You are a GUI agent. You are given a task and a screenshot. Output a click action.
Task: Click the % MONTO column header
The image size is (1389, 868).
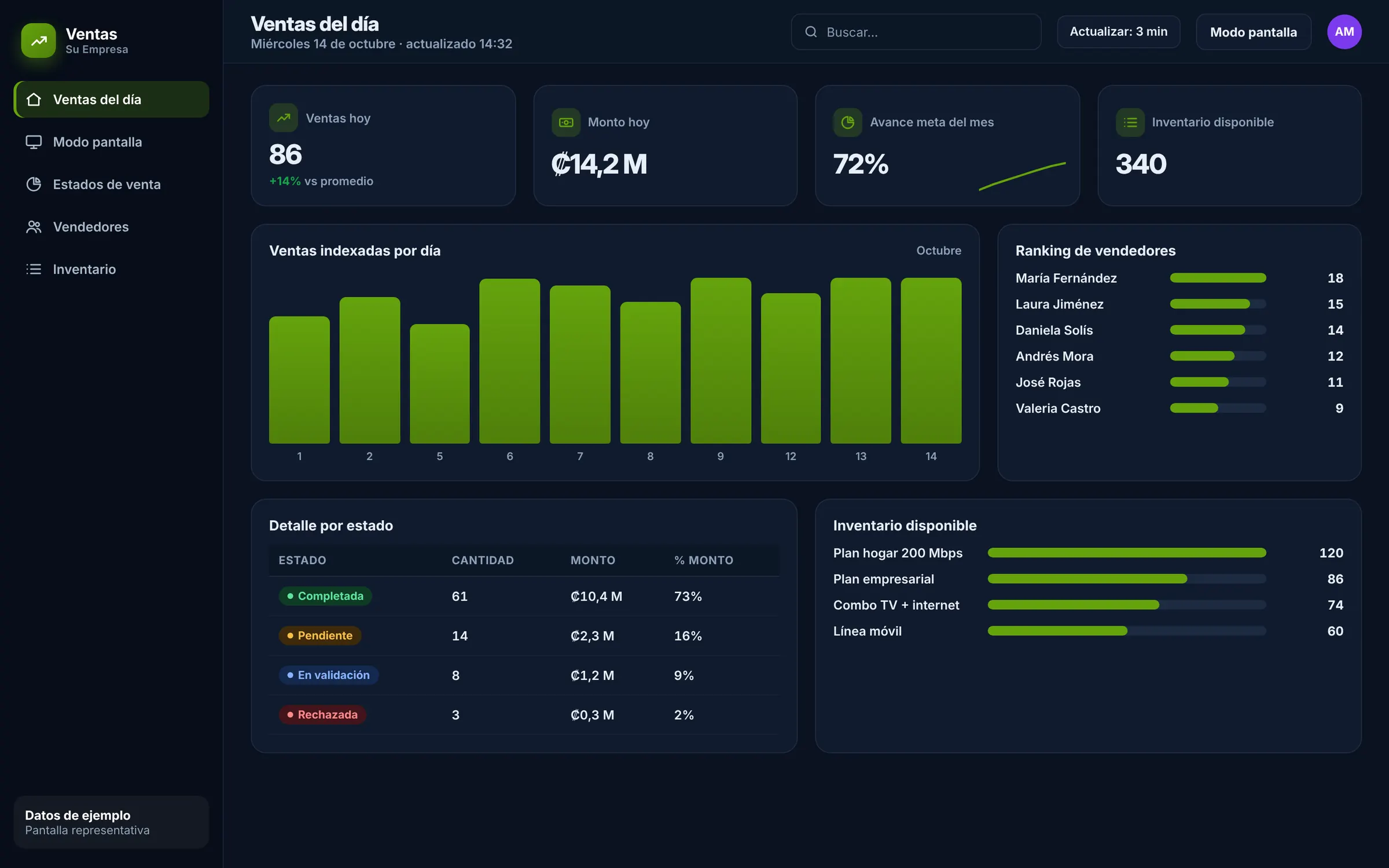704,560
